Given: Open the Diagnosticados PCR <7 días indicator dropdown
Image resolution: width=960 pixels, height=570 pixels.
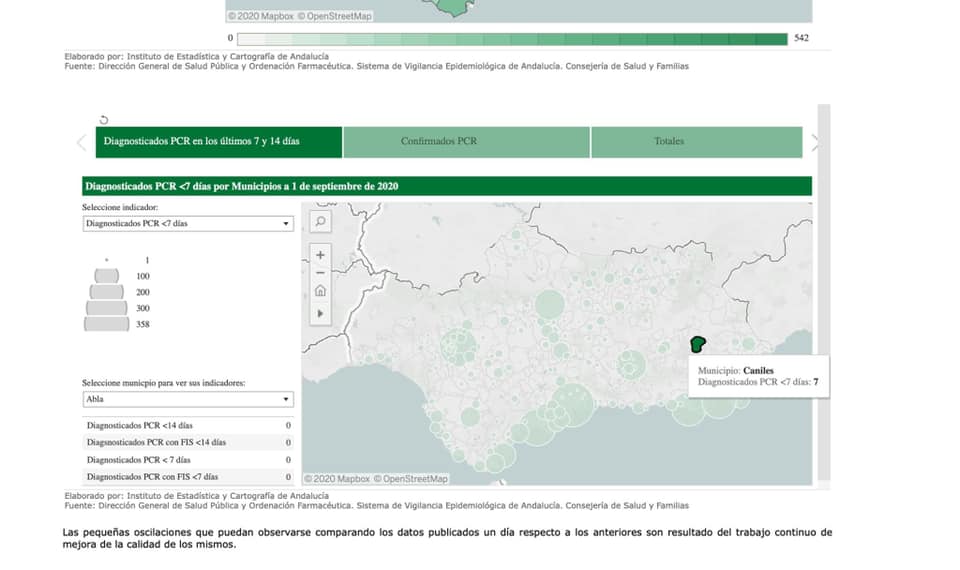Looking at the screenshot, I should [x=187, y=224].
